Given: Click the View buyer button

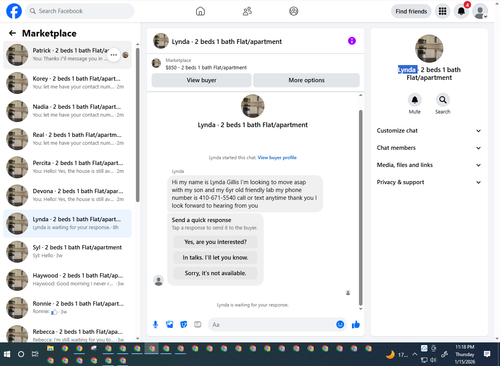Looking at the screenshot, I should coord(201,80).
